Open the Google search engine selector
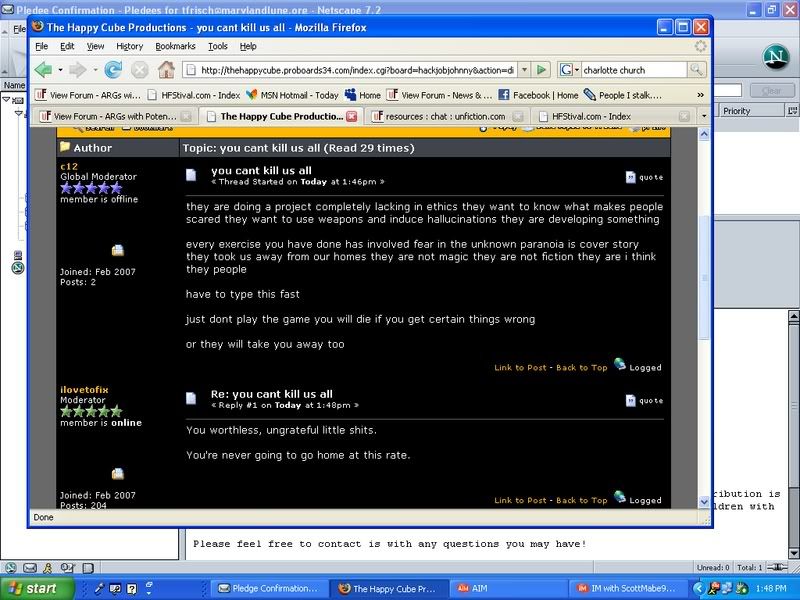800x600 pixels. tap(570, 70)
